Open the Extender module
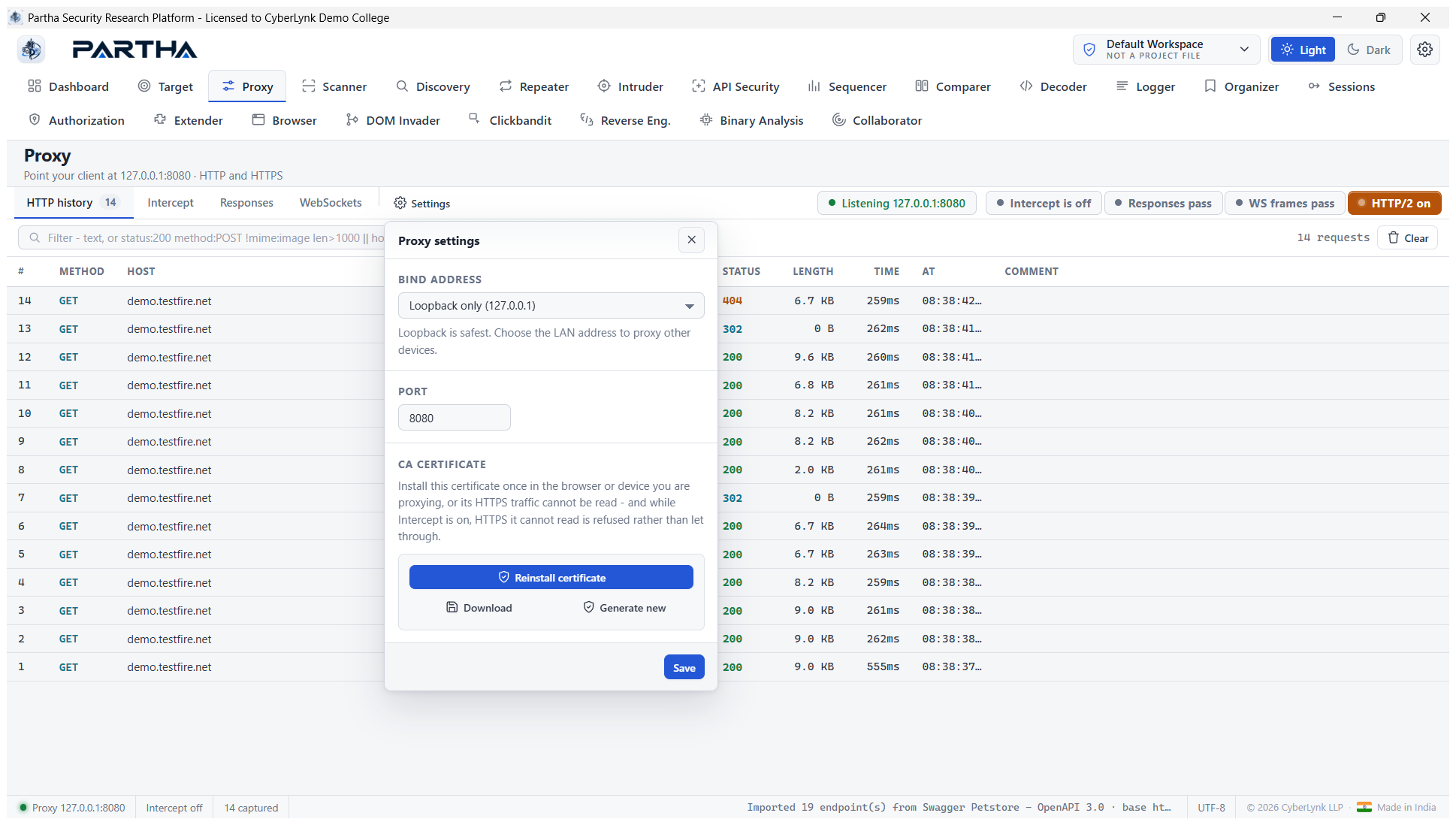This screenshot has width=1456, height=825. 189,120
